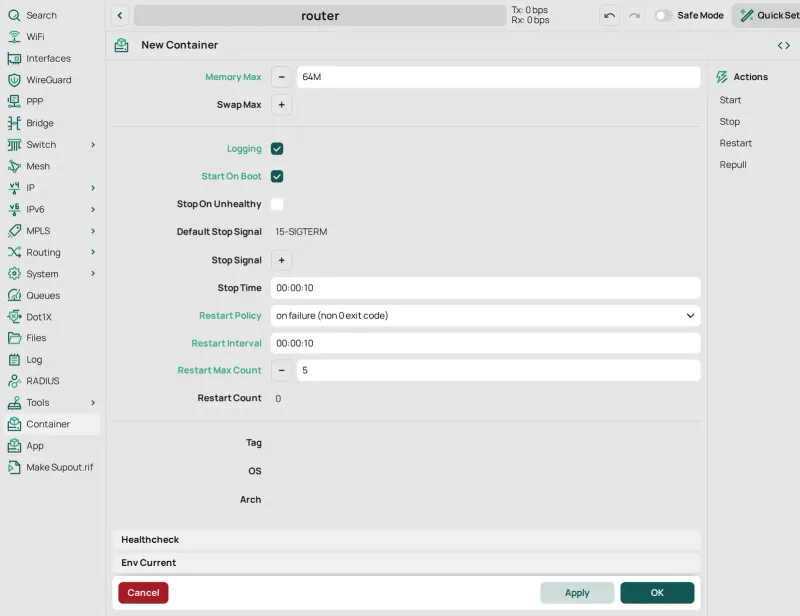800x616 pixels.
Task: Click the Search magnifier icon in sidebar
Action: click(14, 15)
